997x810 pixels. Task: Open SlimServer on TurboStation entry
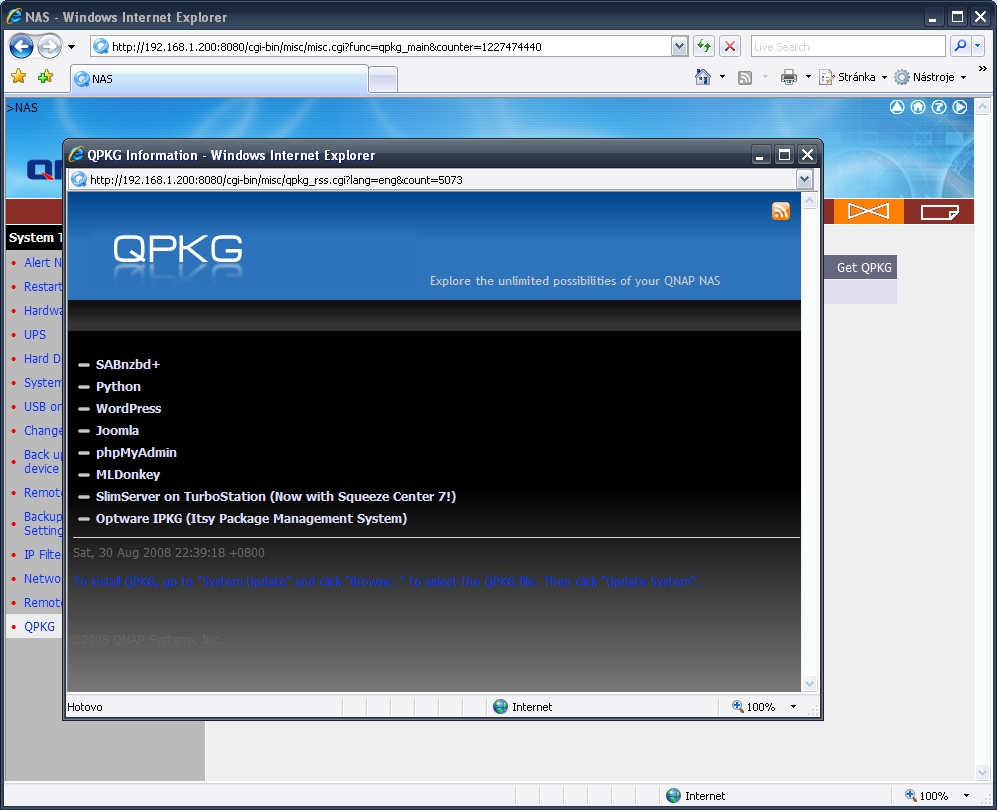pyautogui.click(x=276, y=497)
